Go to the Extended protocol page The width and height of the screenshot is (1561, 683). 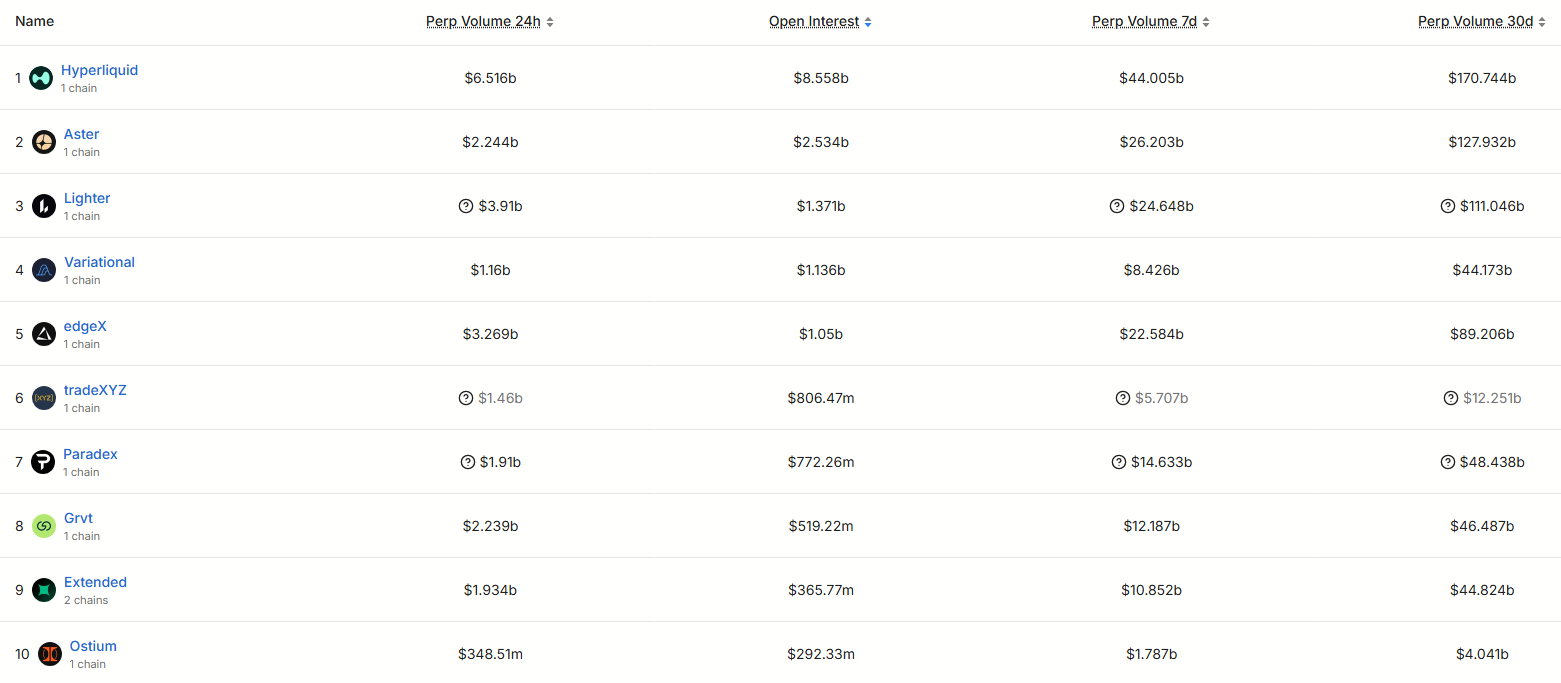(95, 583)
